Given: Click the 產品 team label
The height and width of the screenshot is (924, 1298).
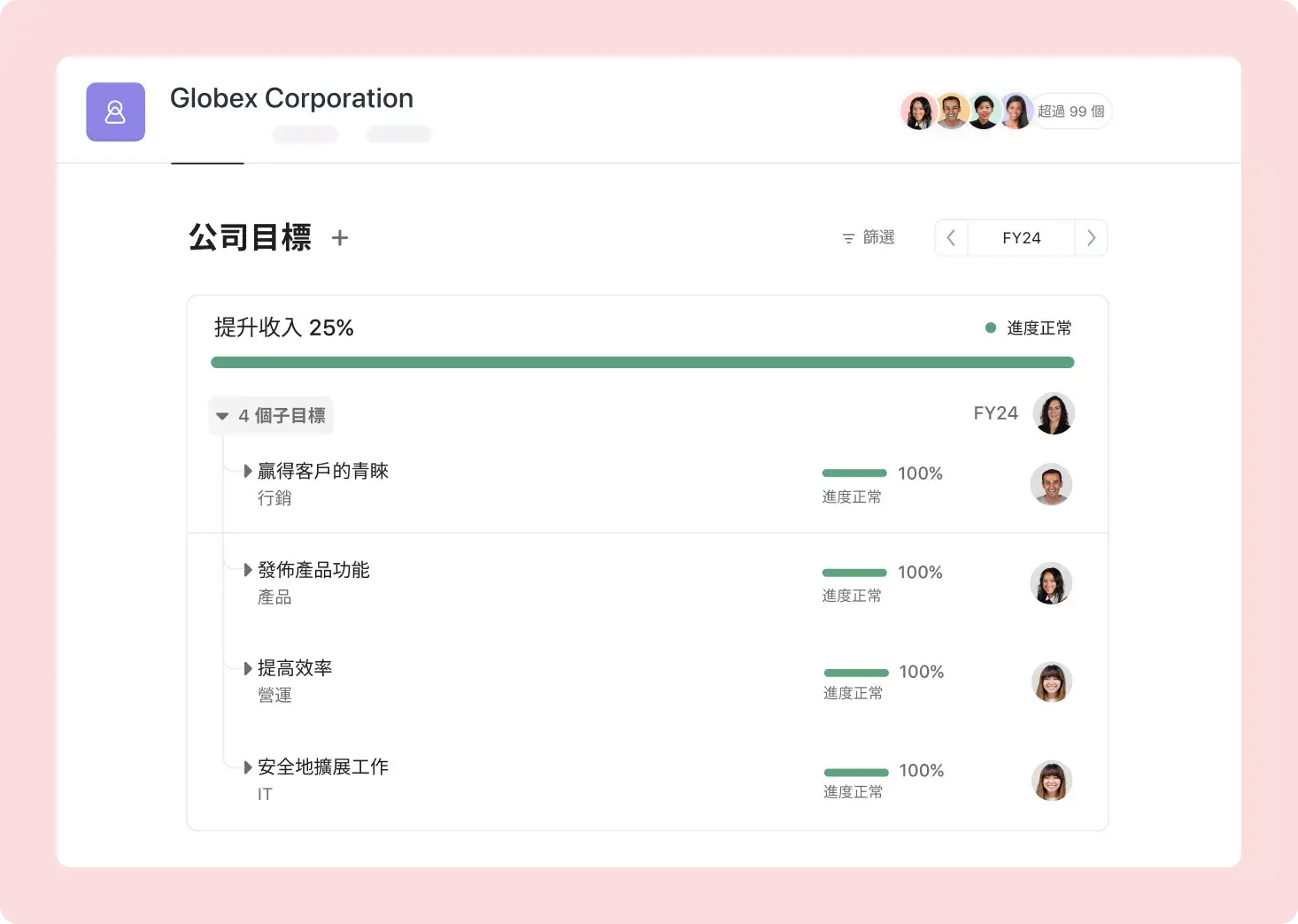Looking at the screenshot, I should point(274,597).
